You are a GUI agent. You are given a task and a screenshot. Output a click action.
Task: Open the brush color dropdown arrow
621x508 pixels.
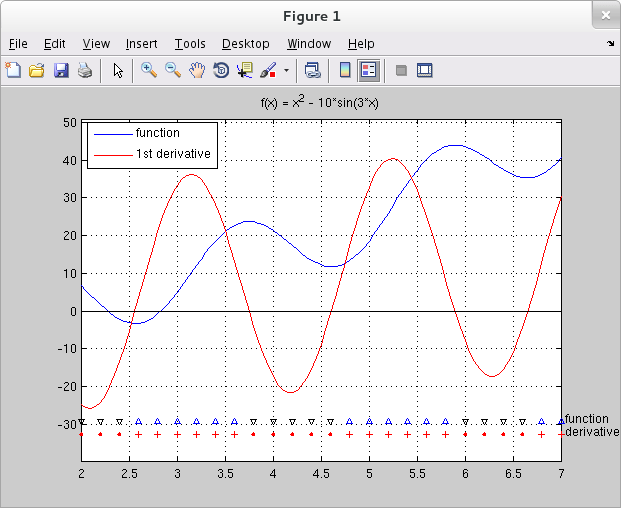click(x=286, y=71)
